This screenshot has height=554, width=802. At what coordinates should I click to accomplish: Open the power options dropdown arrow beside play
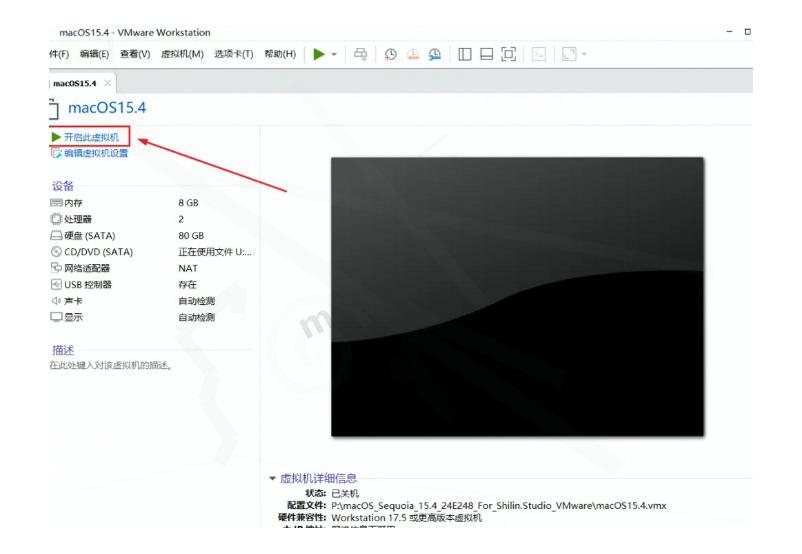334,54
